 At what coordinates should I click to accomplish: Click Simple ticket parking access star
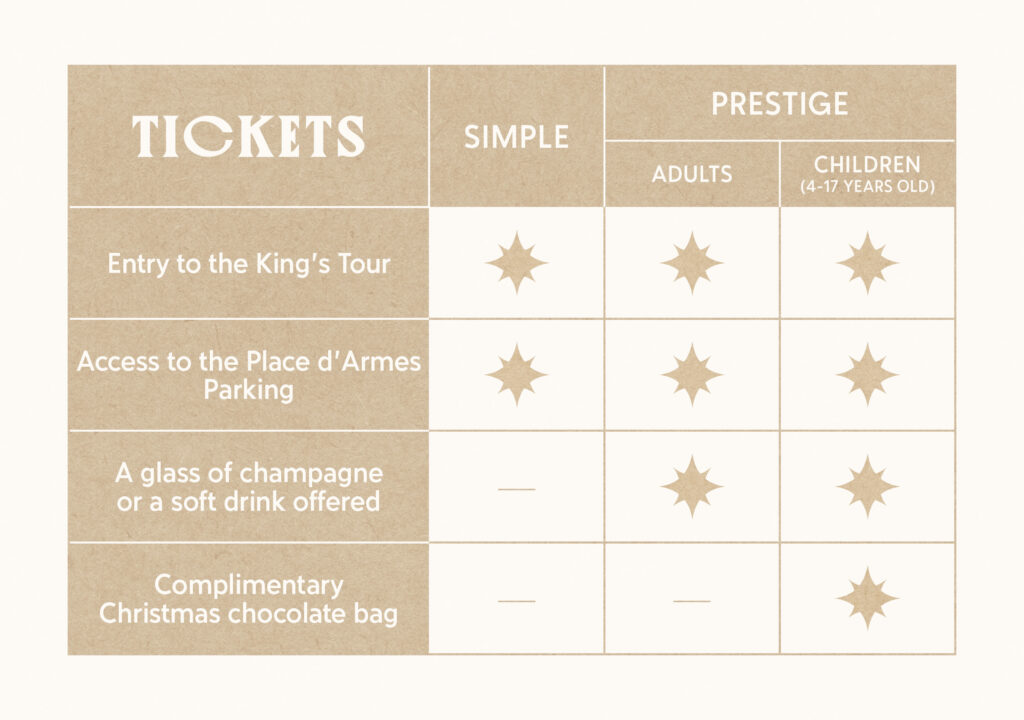point(516,375)
